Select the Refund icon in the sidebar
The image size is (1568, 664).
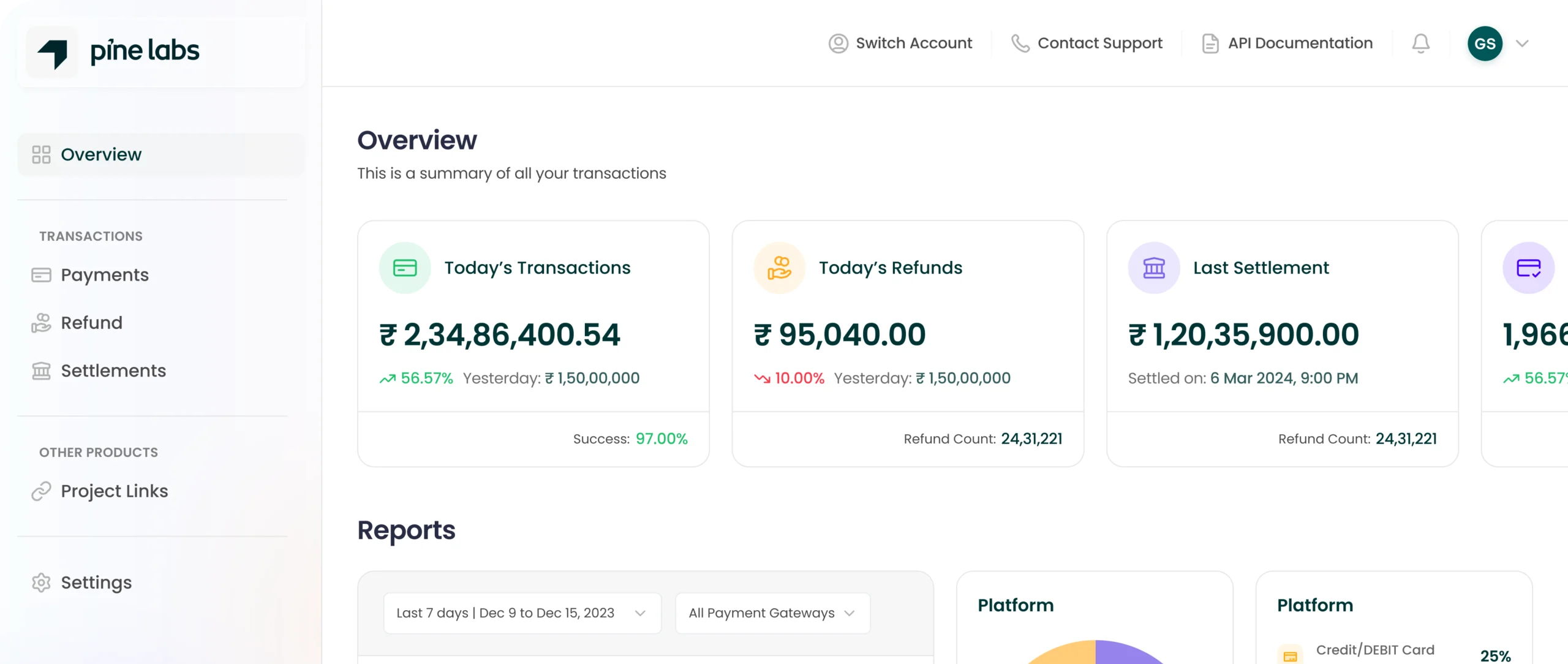pos(41,323)
